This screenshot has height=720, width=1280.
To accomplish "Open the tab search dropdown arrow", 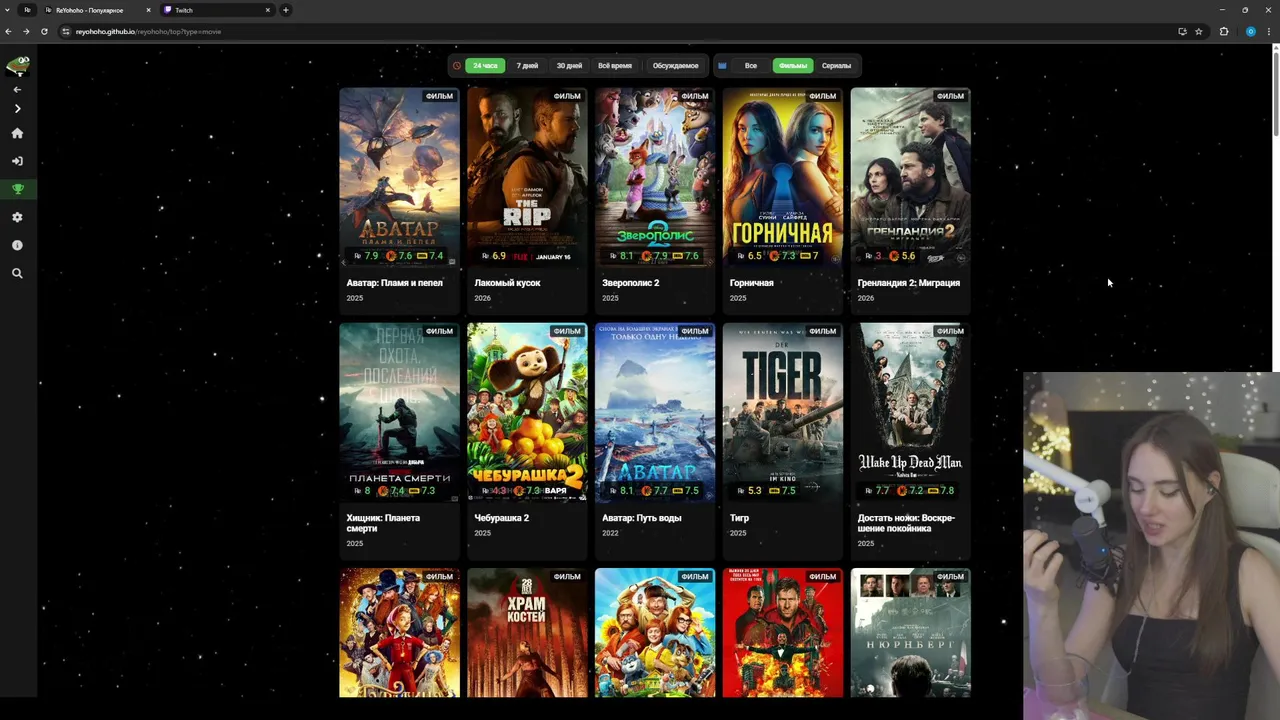I will pyautogui.click(x=7, y=10).
